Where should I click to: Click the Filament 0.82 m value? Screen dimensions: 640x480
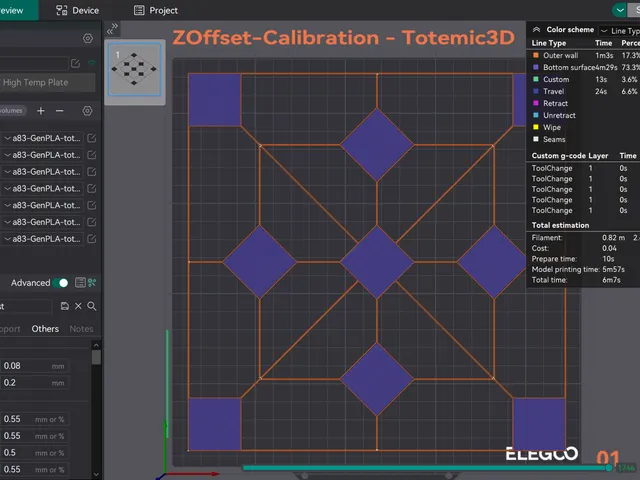point(613,238)
